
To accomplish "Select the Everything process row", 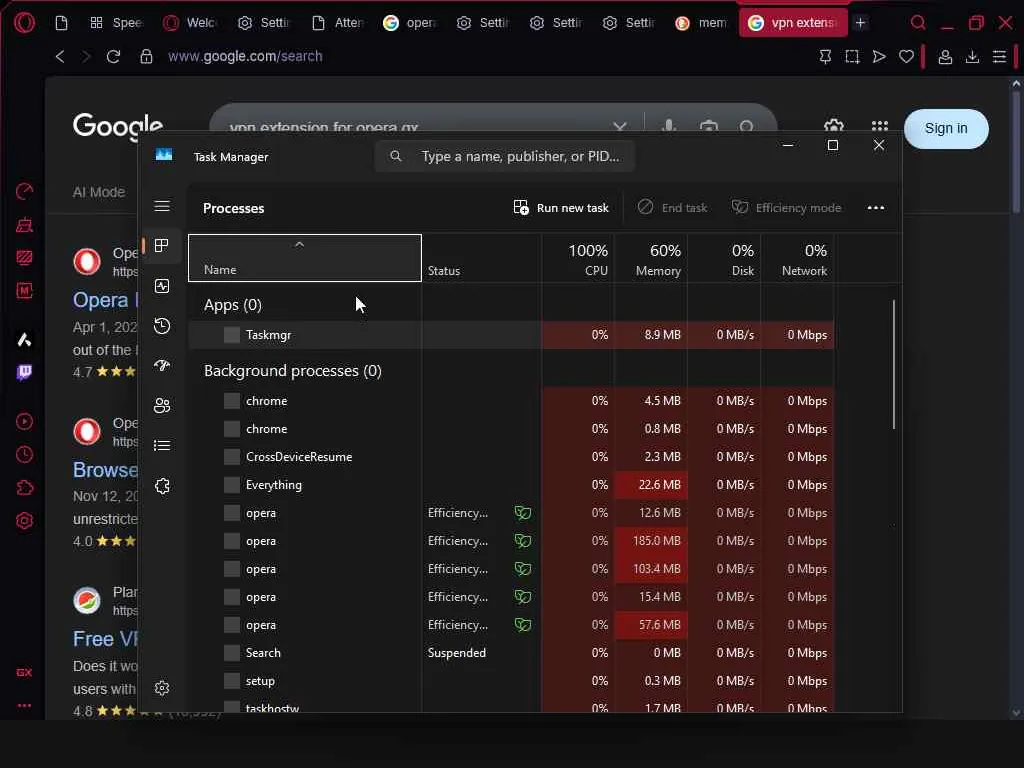I will tap(511, 485).
